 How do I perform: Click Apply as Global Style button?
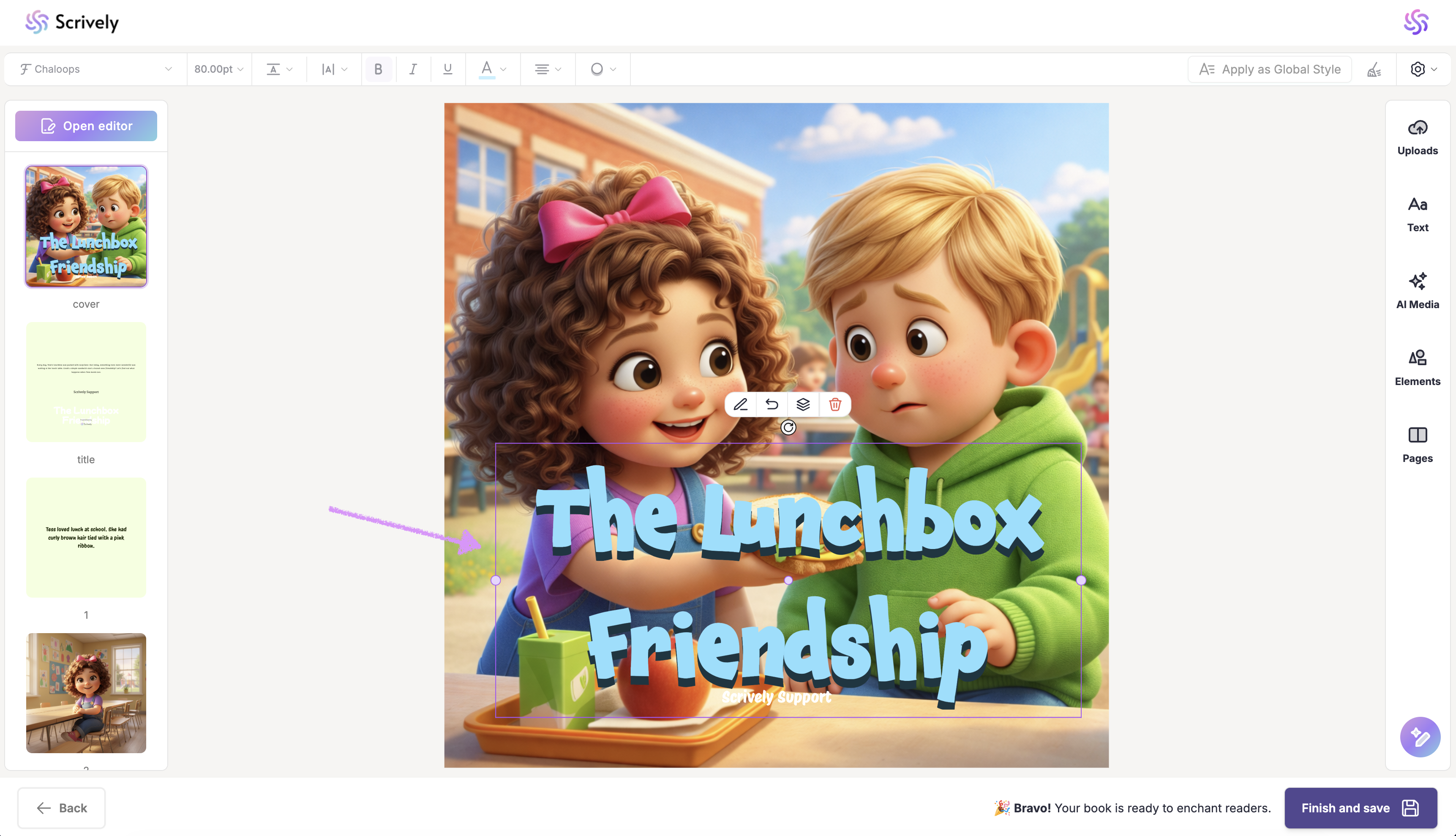tap(1270, 69)
